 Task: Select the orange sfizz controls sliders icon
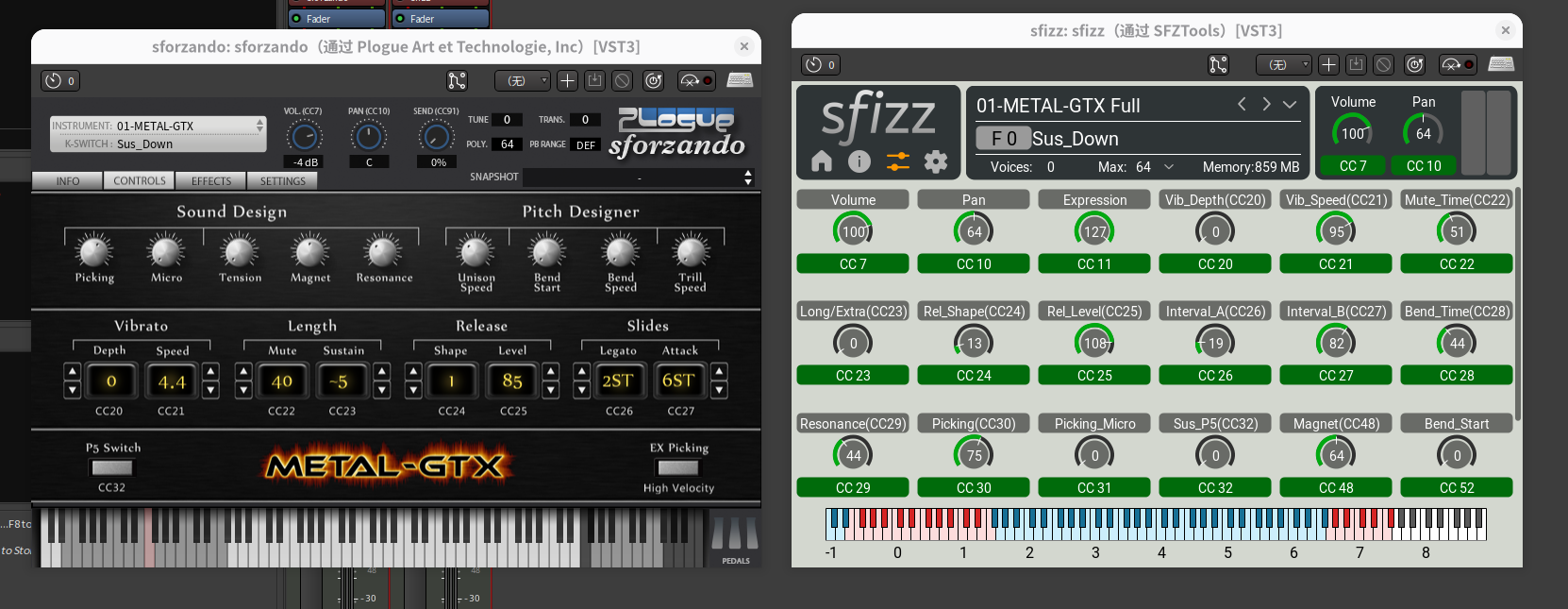pos(898,161)
